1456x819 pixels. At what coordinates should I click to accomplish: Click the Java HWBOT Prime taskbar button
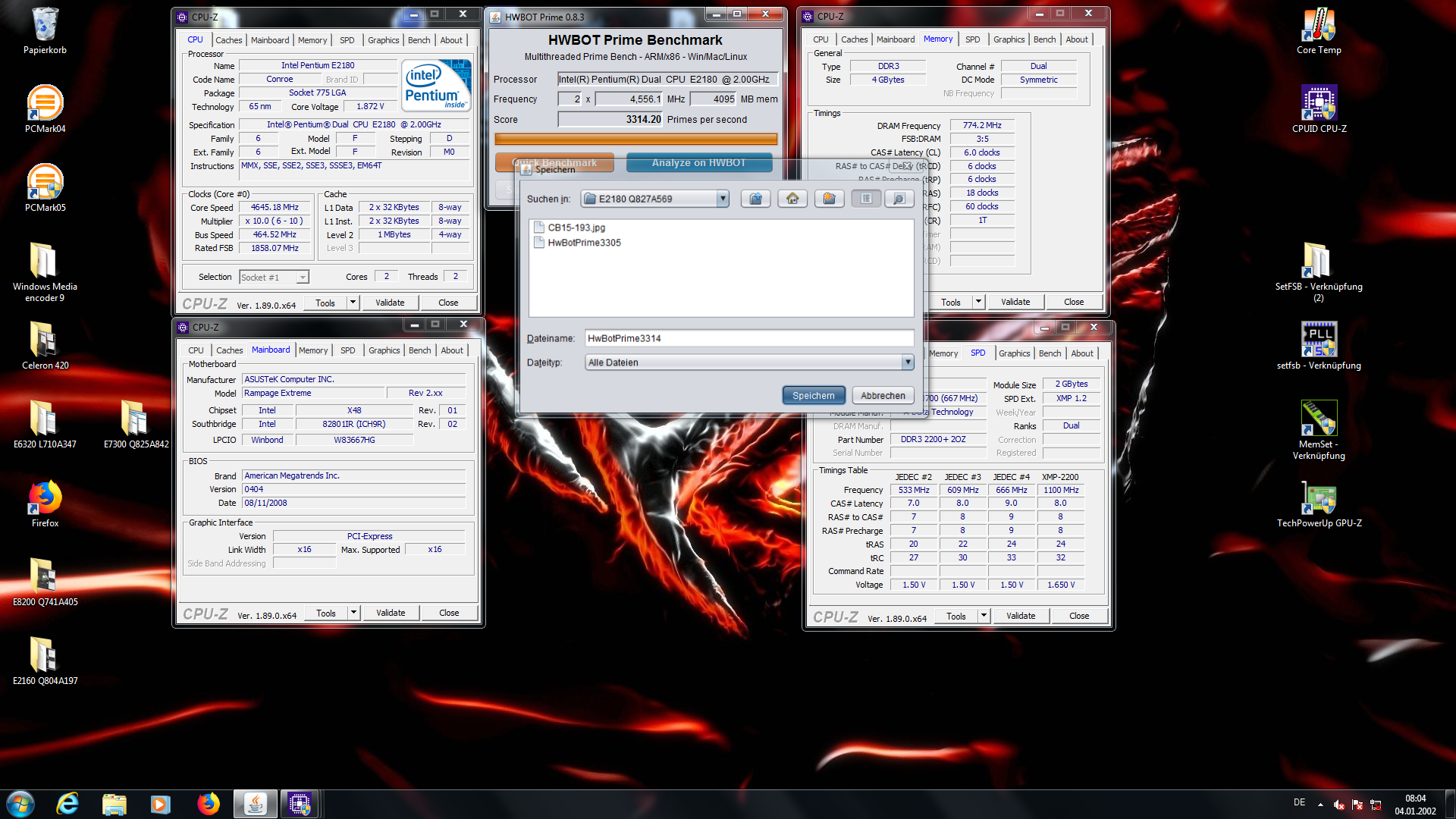255,804
